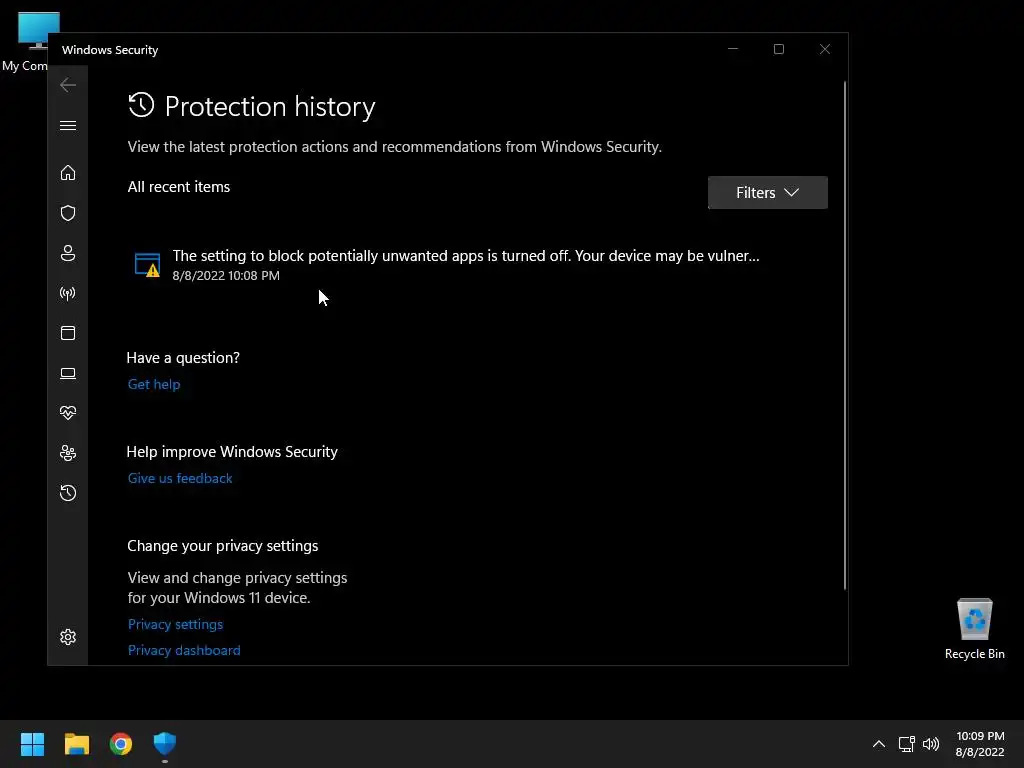Open Firewall & network protection icon

pos(68,293)
